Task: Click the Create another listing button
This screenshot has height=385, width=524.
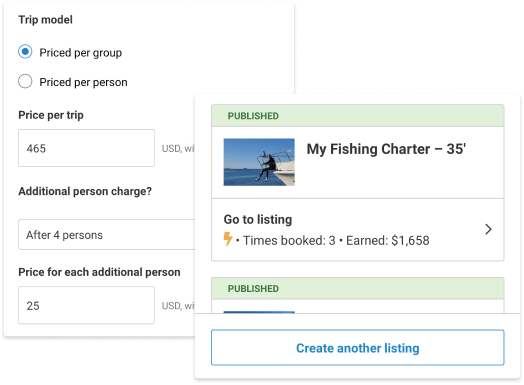Action: click(x=358, y=348)
